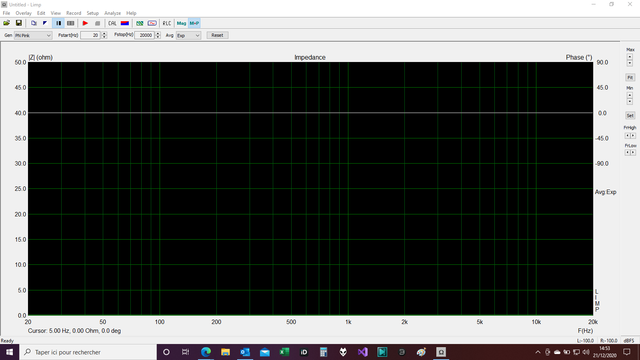Open the Windows Start menu

(x=9, y=352)
